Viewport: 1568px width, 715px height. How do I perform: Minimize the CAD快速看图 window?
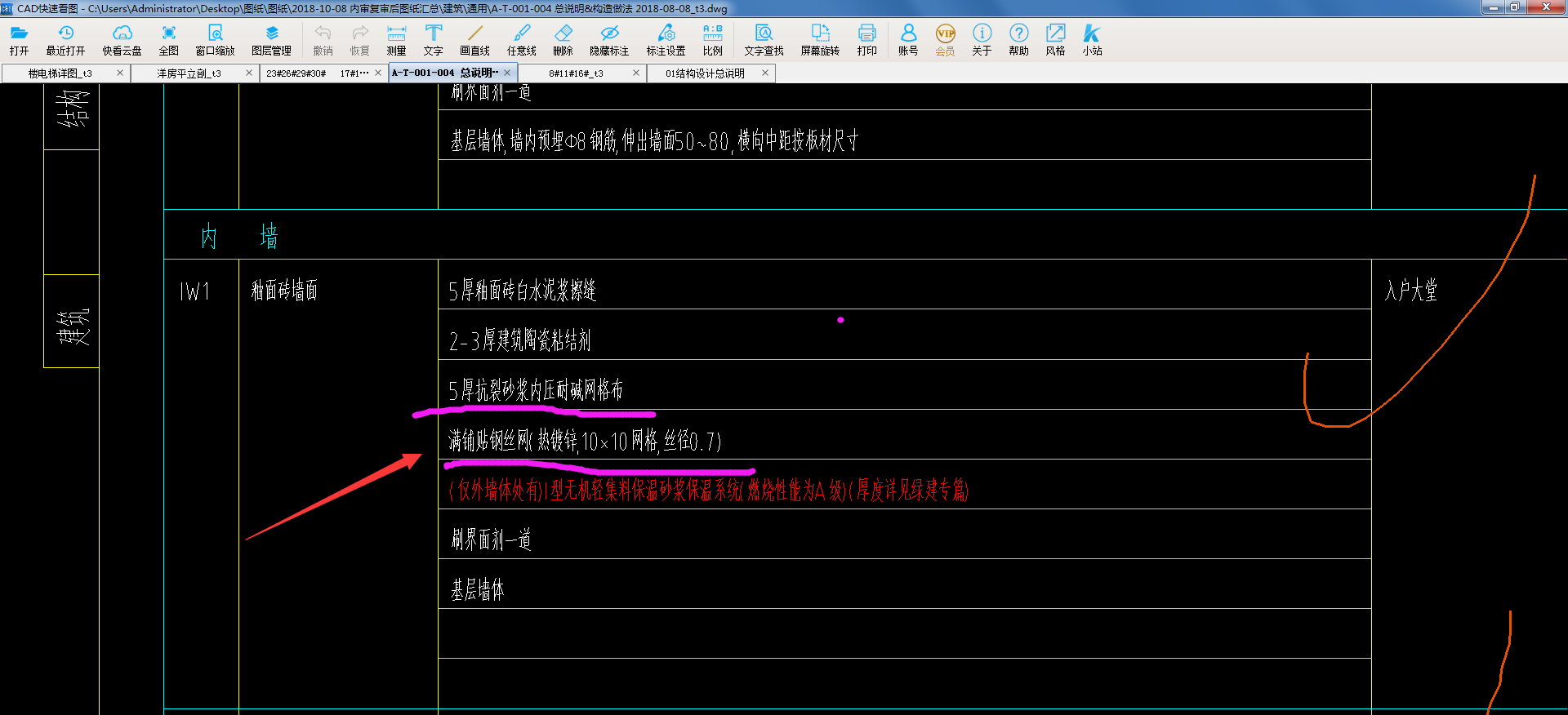click(1494, 7)
